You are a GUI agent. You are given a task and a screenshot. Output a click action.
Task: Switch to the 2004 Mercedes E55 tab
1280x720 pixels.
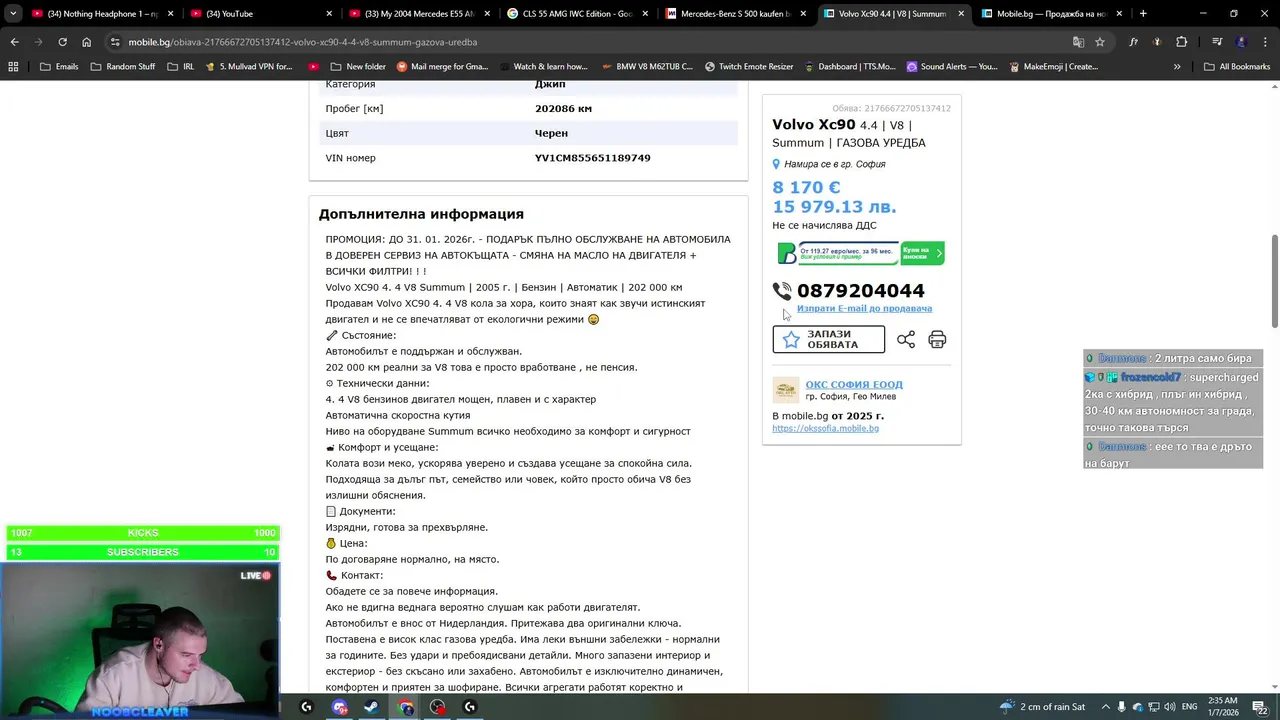[418, 14]
